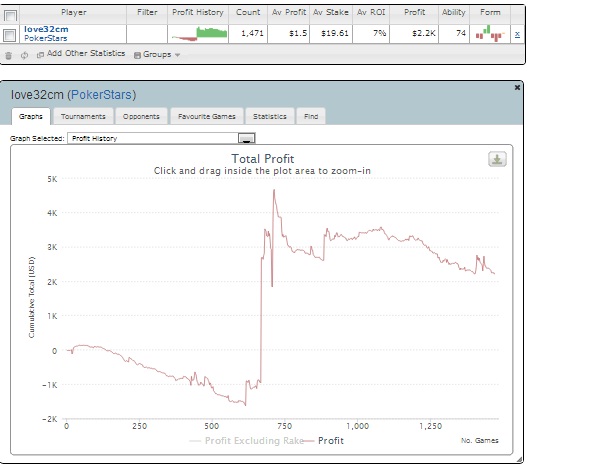Screen dimensions: 614x469
Task: Click the 7% ROI value
Action: [x=379, y=33]
